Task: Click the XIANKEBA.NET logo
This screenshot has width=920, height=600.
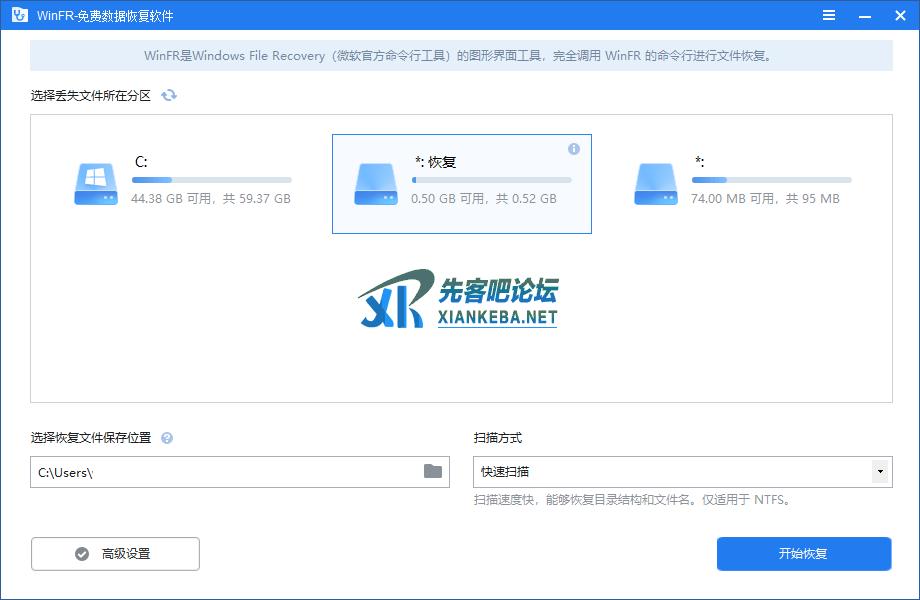Action: [x=459, y=300]
